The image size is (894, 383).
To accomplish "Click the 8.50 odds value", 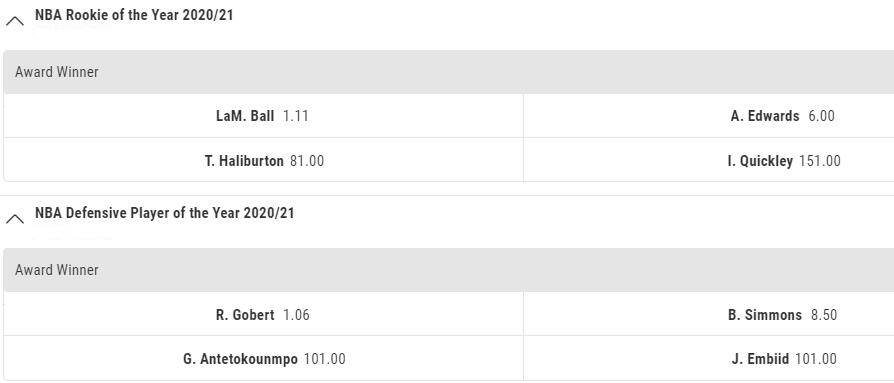I will (824, 315).
